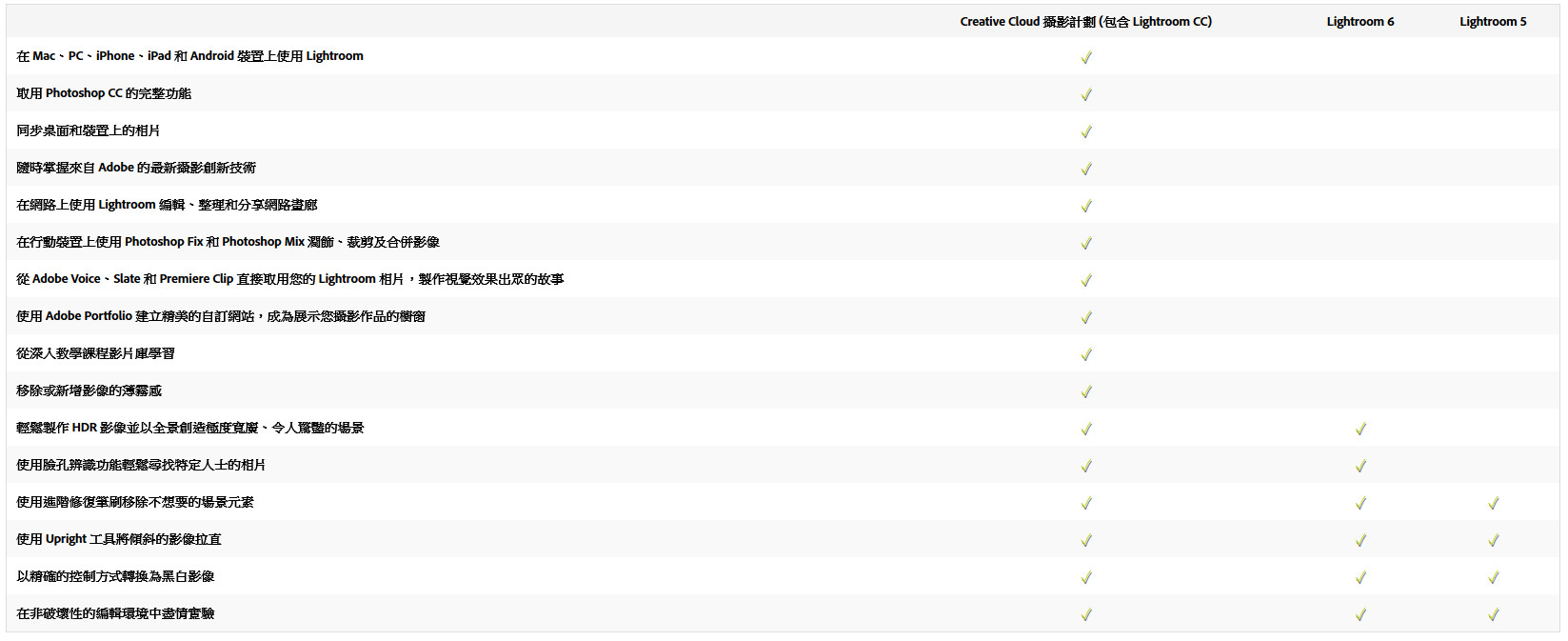Image resolution: width=1568 pixels, height=641 pixels.
Task: Click the Creative Cloud checkmark in the Adobe Portfolio row
Action: [x=1086, y=317]
